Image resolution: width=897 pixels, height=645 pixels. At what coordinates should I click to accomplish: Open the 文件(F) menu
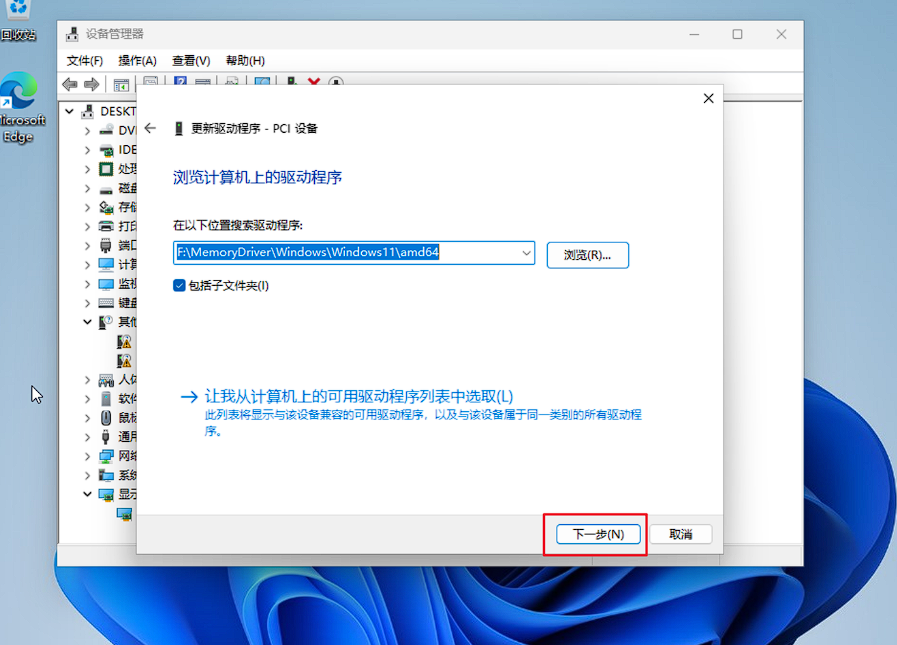85,61
